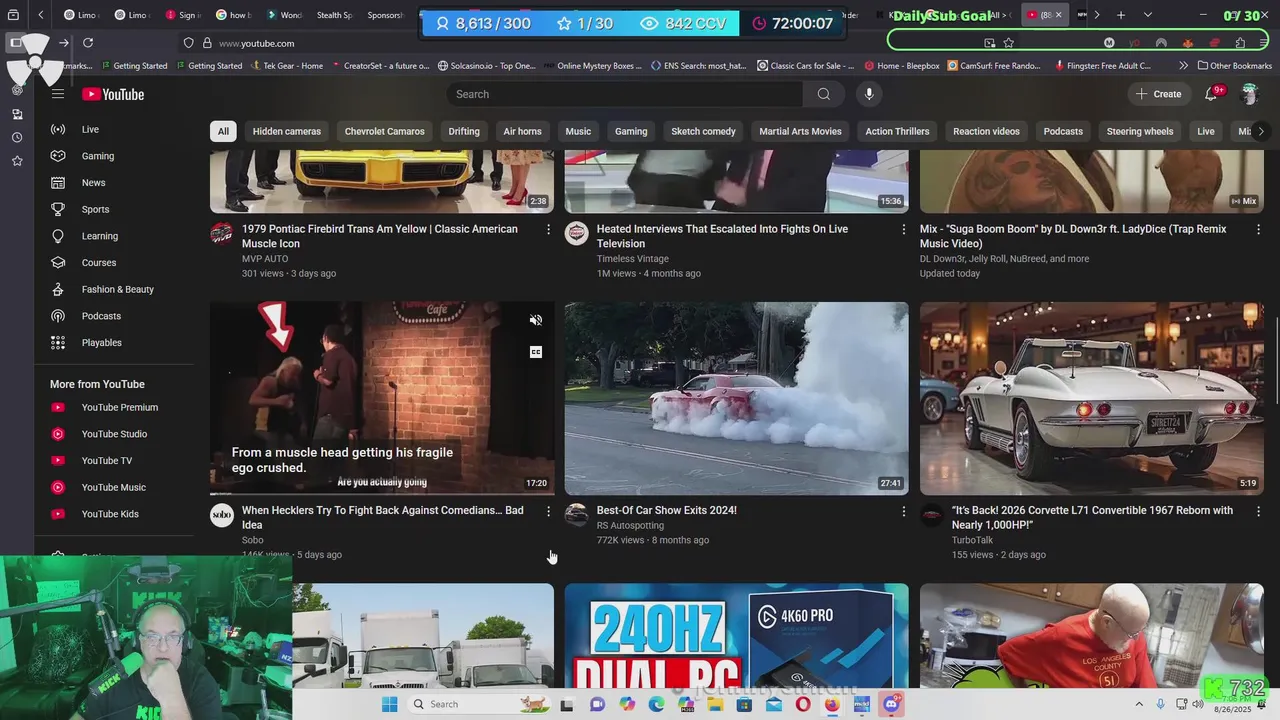The height and width of the screenshot is (720, 1280).
Task: Open options for Corvette L71 video
Action: click(1258, 511)
